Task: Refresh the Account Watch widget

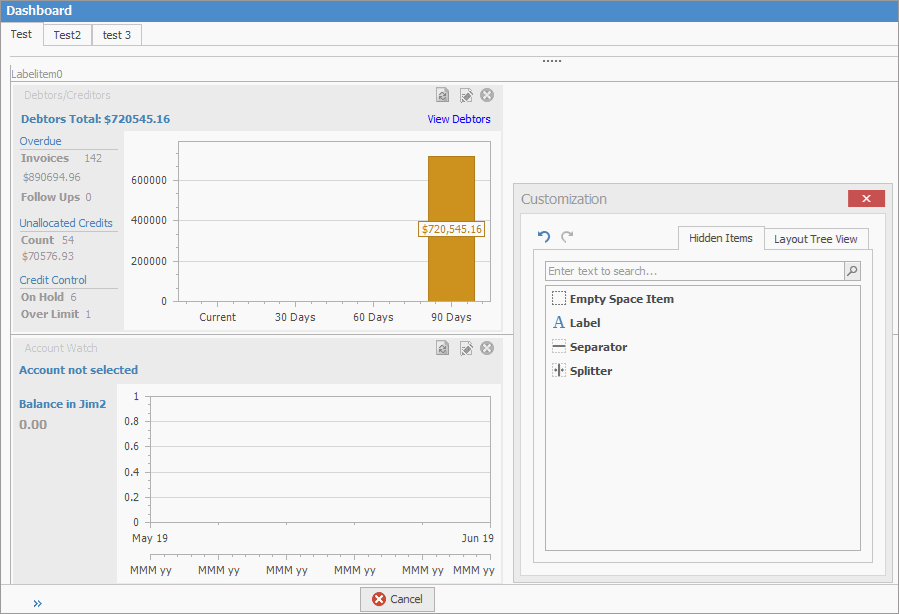Action: [x=442, y=348]
